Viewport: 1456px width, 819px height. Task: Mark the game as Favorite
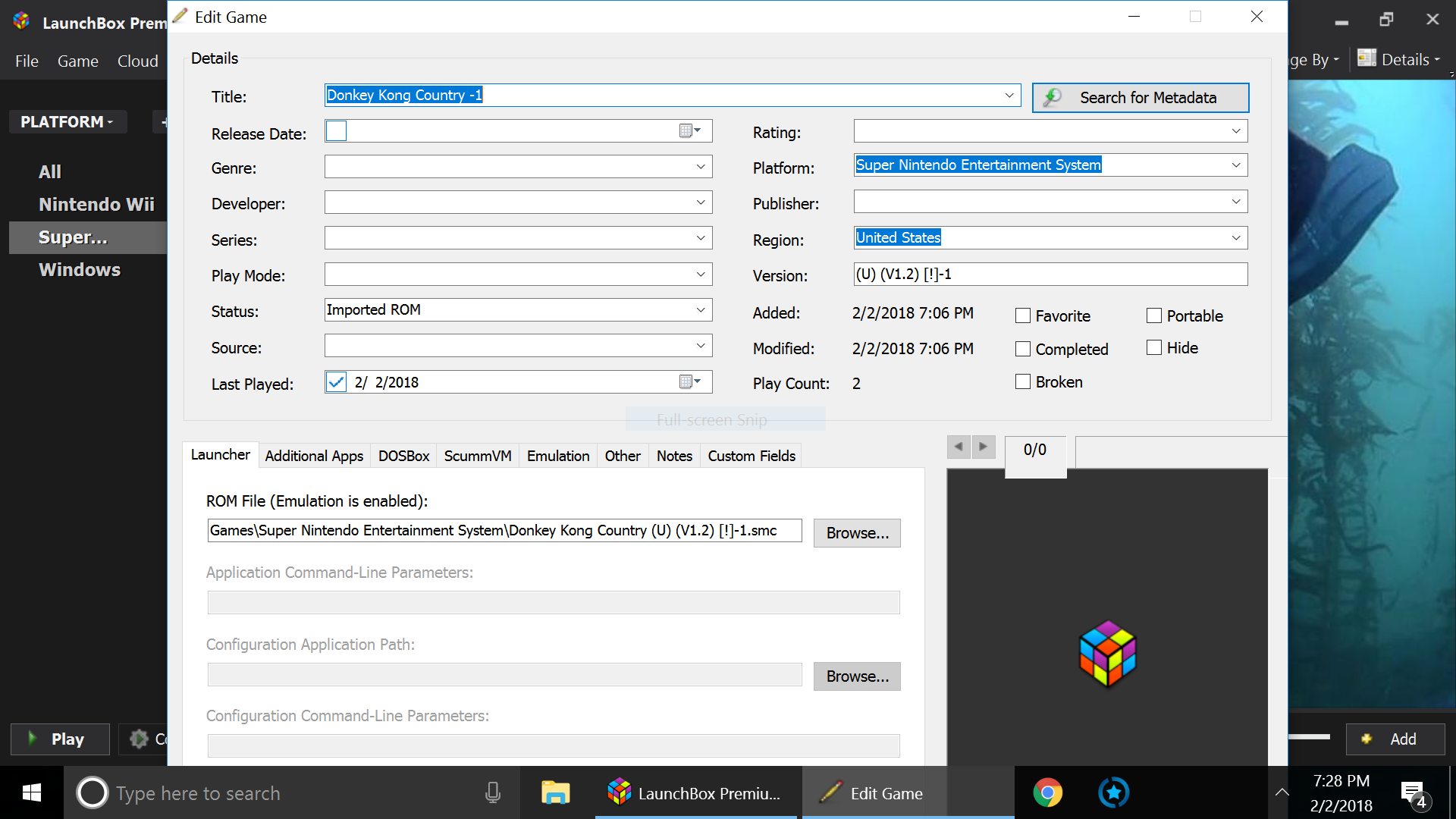1023,315
